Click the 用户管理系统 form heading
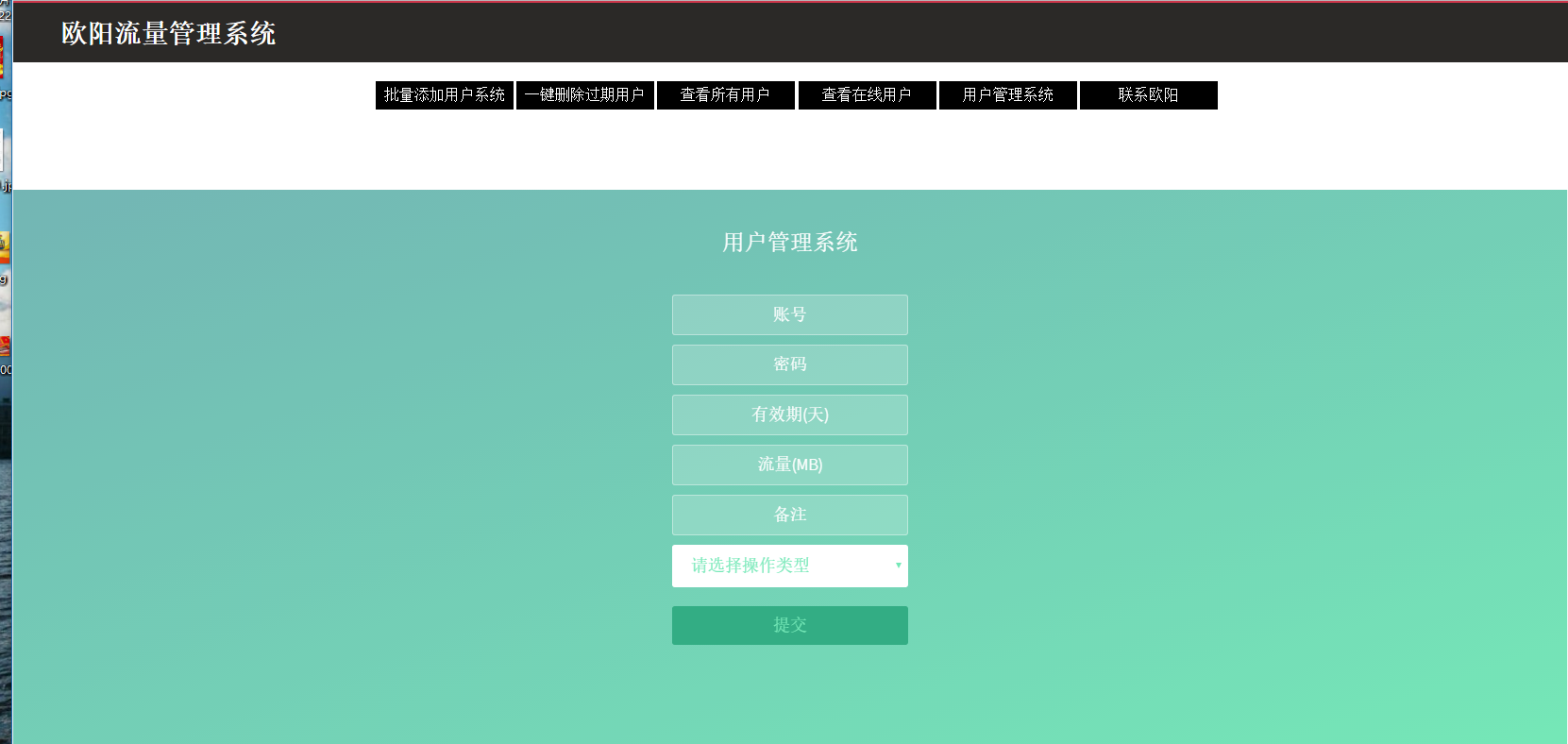The width and height of the screenshot is (1568, 744). click(789, 243)
